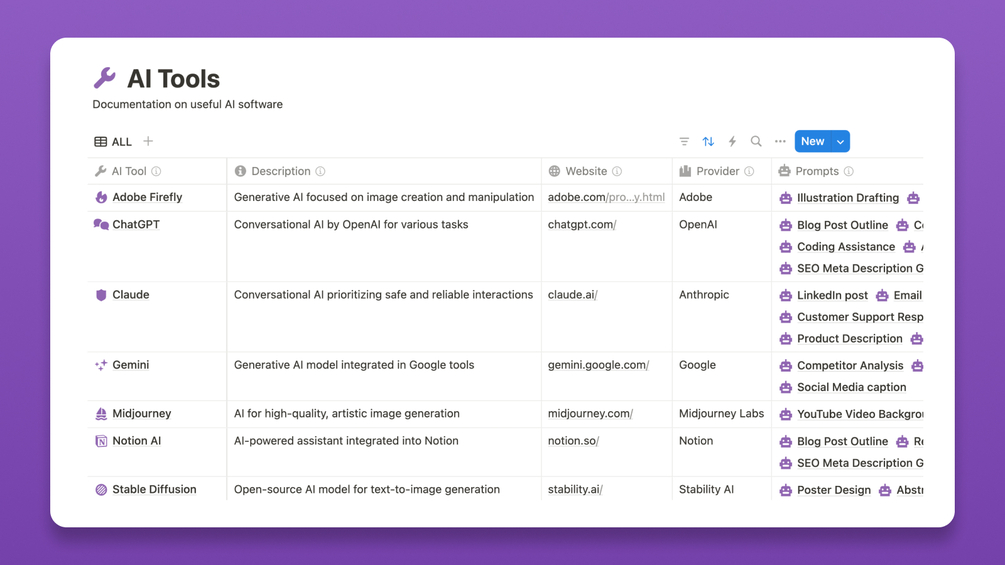Open the Provider column header menu

(x=722, y=171)
